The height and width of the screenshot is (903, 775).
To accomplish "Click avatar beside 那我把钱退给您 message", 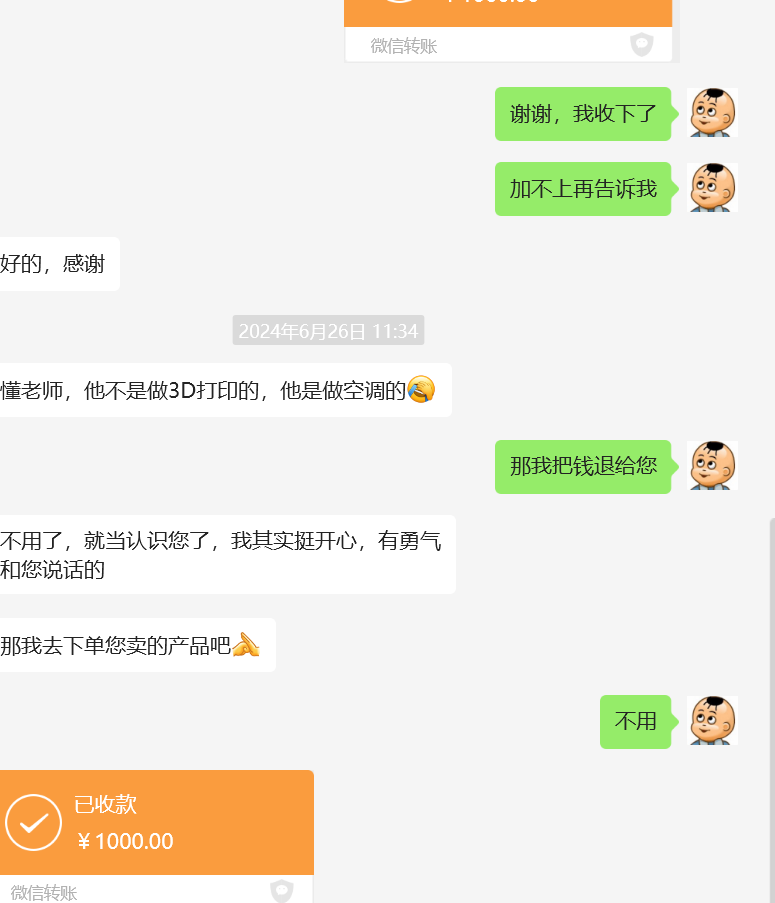I will pos(712,466).
